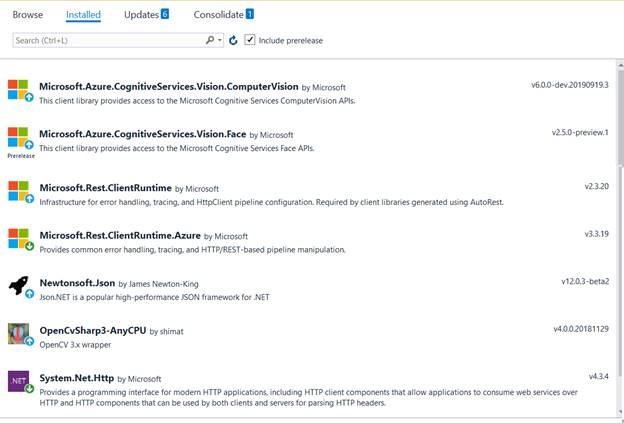Click the refresh package list icon

click(233, 41)
